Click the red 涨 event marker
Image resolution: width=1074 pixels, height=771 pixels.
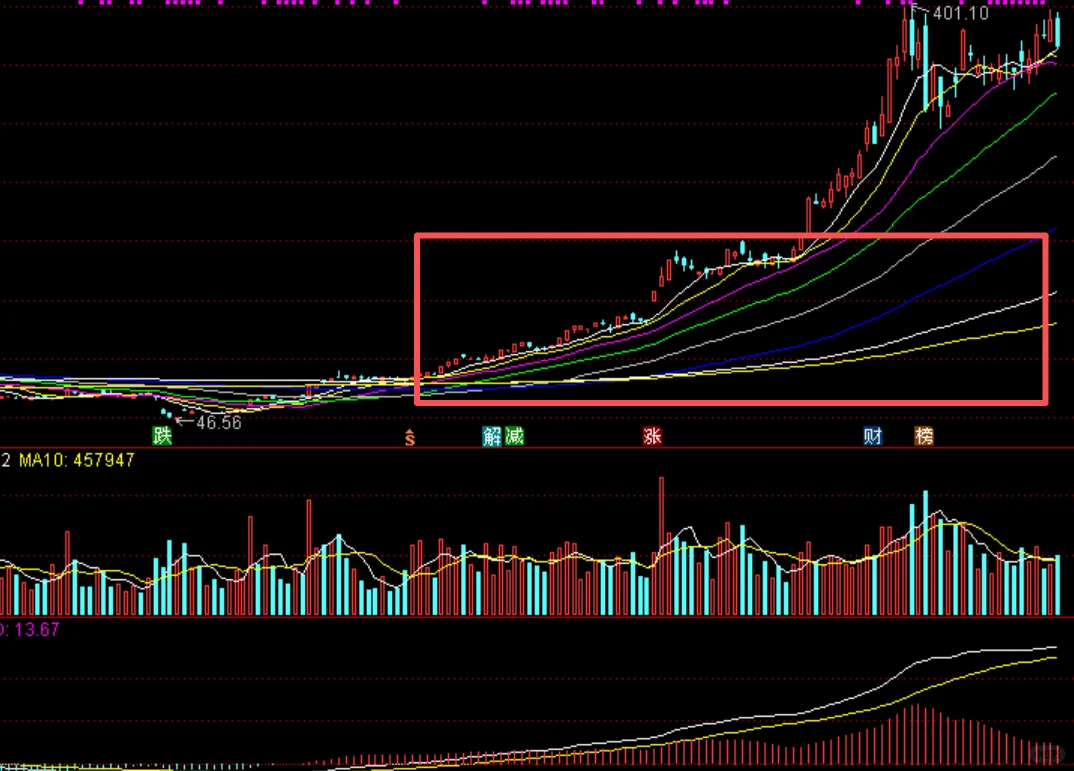(x=652, y=436)
